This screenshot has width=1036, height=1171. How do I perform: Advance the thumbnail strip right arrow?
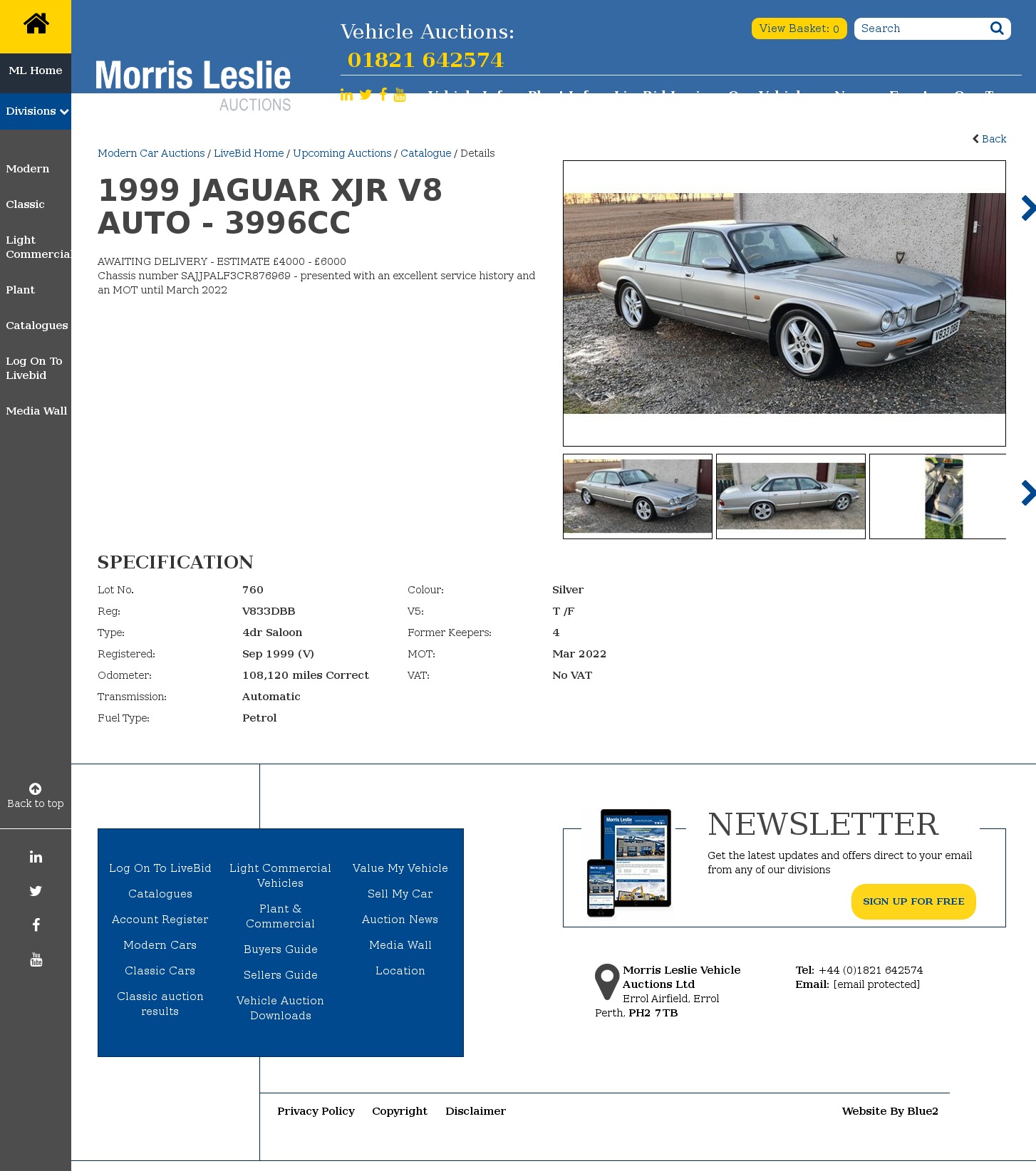pyautogui.click(x=1027, y=493)
